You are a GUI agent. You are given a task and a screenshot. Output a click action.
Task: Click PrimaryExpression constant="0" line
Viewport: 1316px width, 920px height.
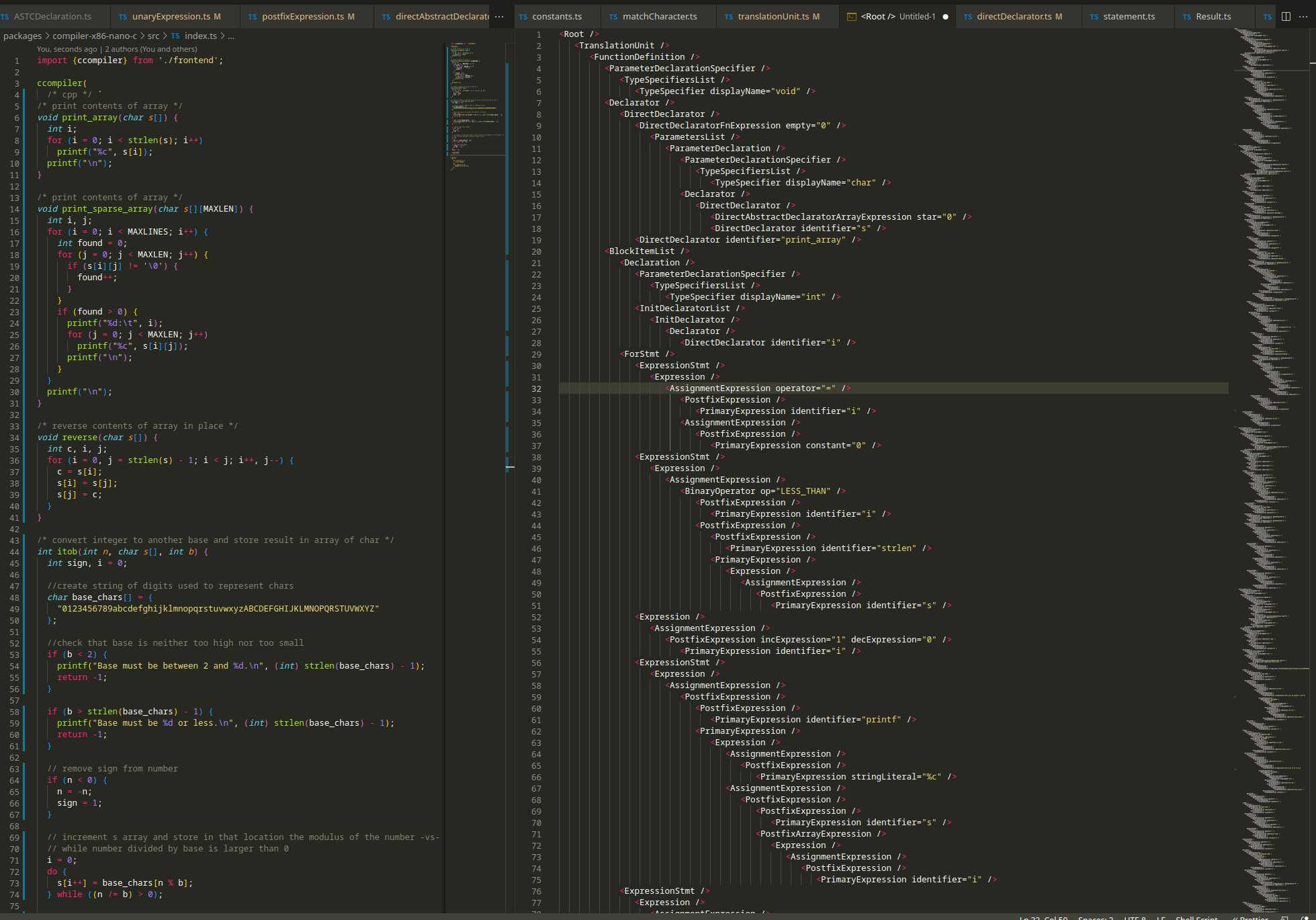pos(796,446)
